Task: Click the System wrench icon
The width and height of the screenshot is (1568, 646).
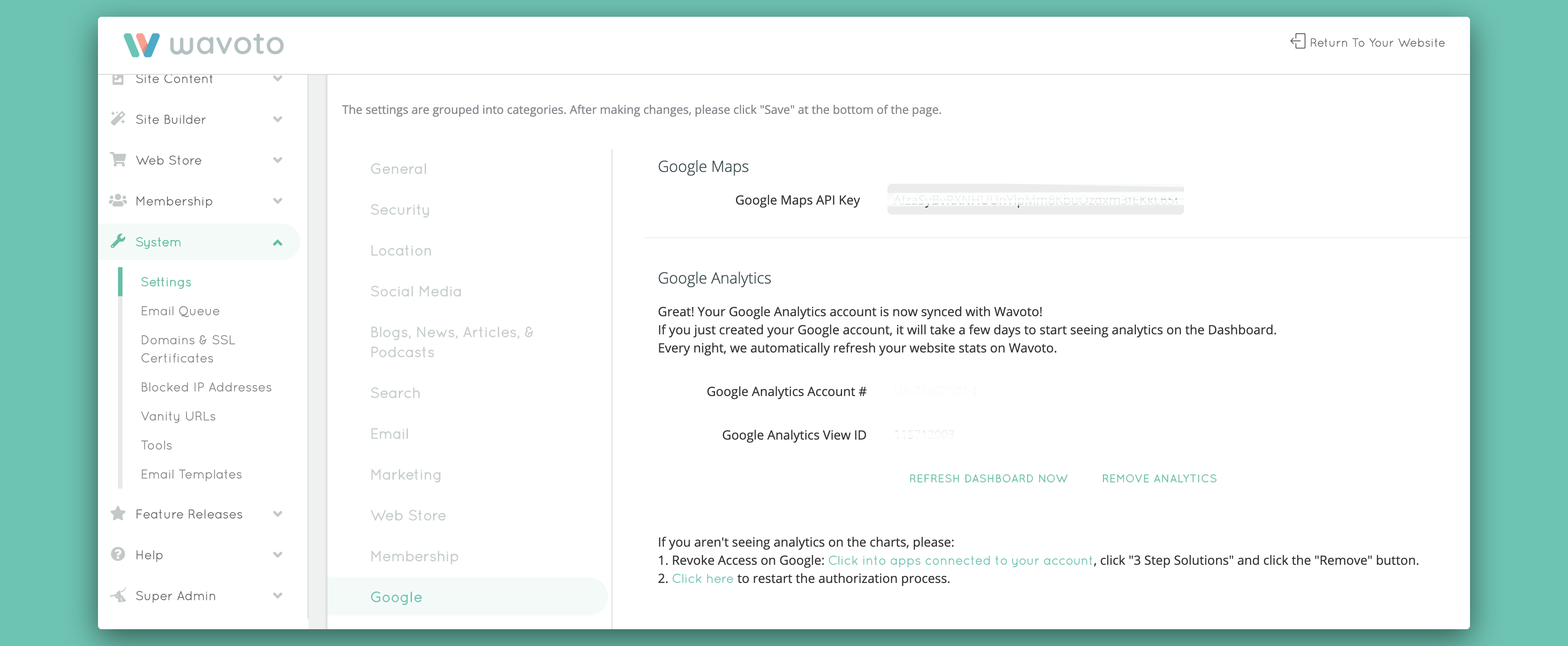Action: click(118, 241)
